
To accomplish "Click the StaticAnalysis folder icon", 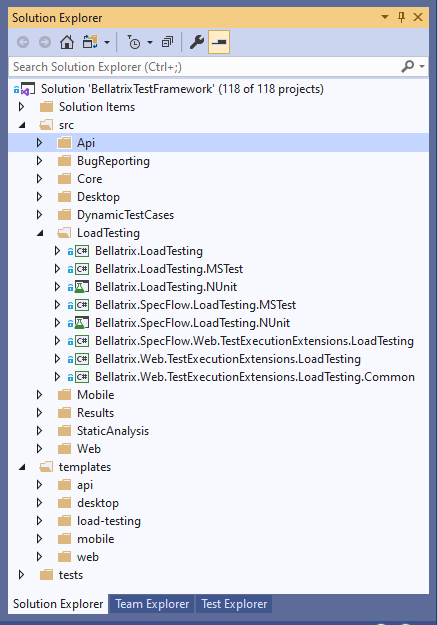I will pos(64,430).
